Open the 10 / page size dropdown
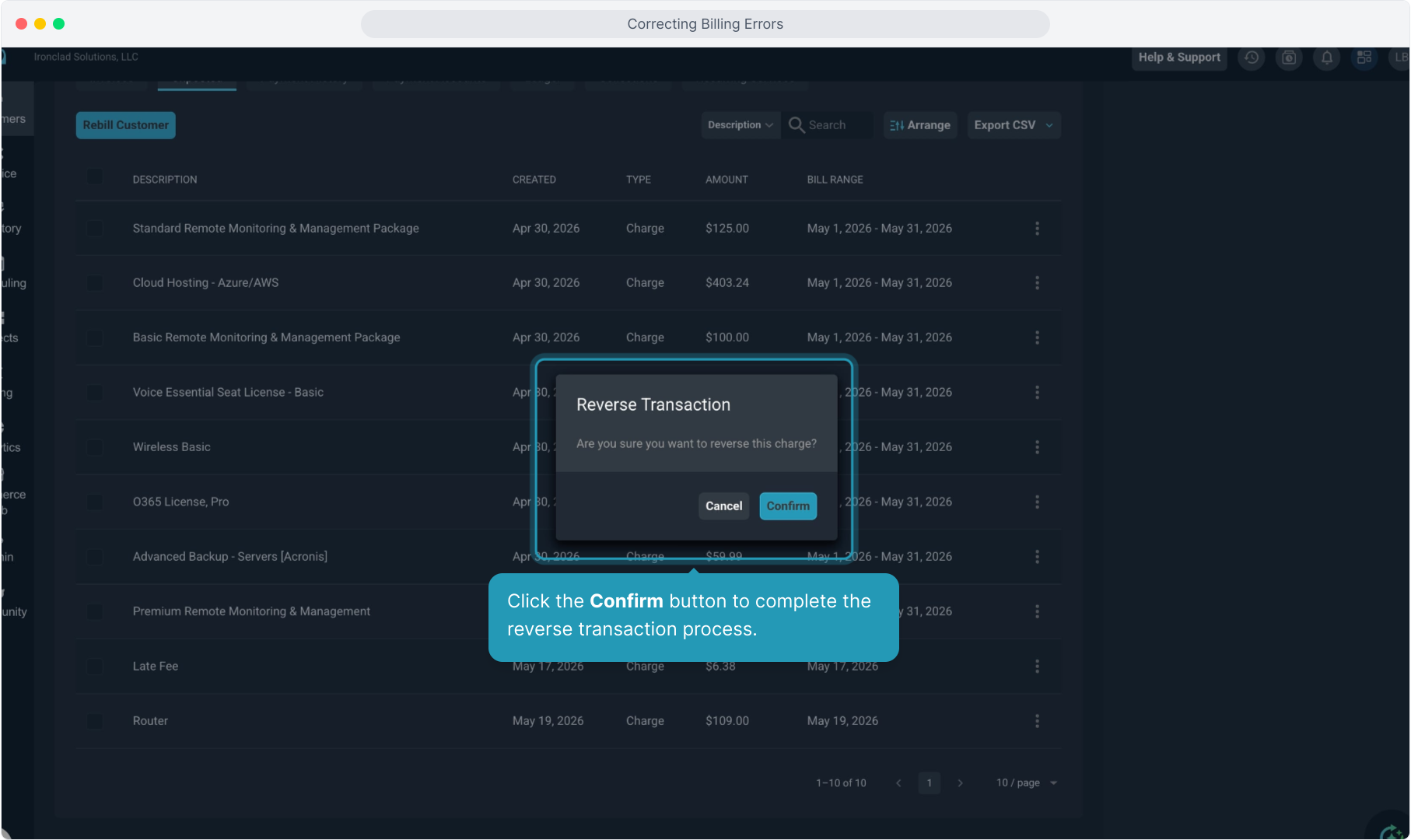The width and height of the screenshot is (1411, 840). point(1027,782)
